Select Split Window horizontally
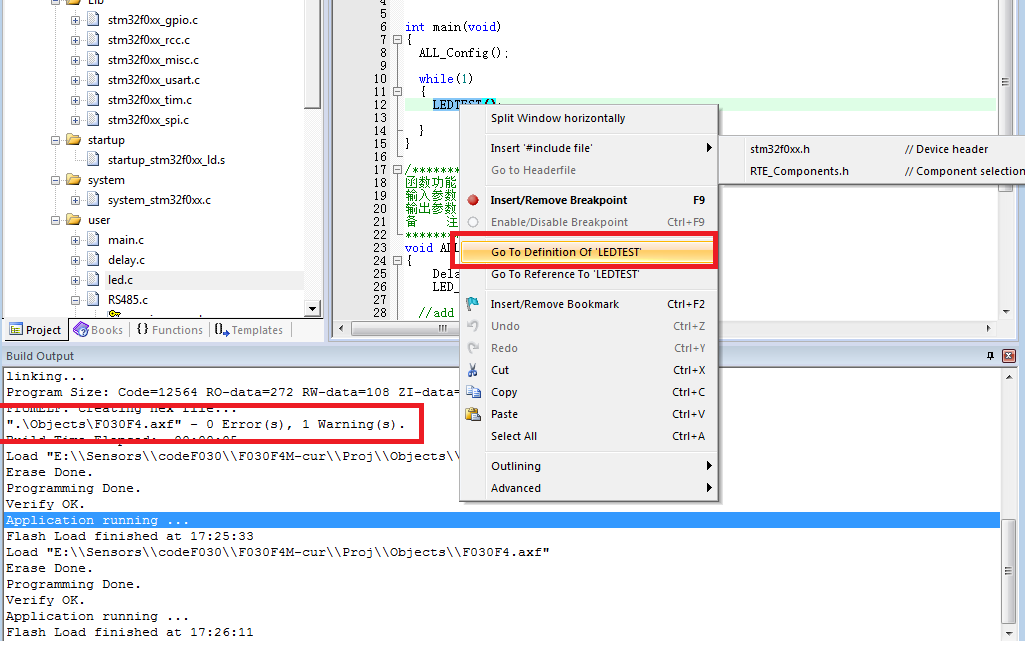This screenshot has height=647, width=1025. [587, 118]
